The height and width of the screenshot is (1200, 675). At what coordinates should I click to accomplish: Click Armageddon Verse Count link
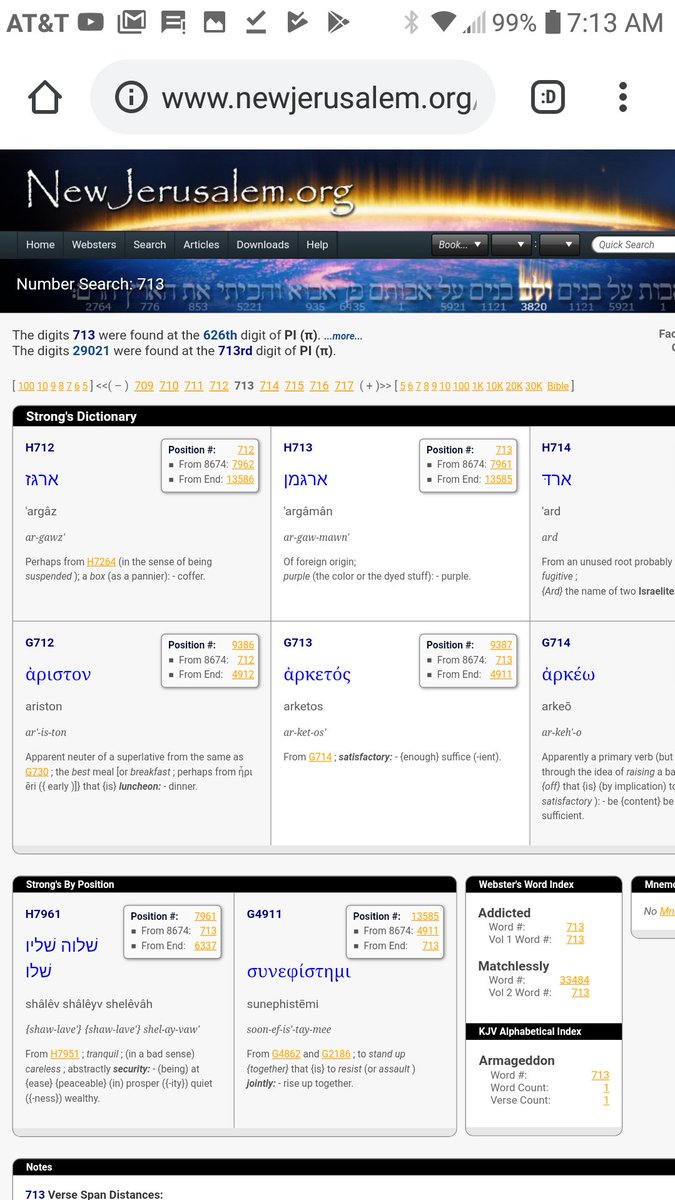(606, 1101)
